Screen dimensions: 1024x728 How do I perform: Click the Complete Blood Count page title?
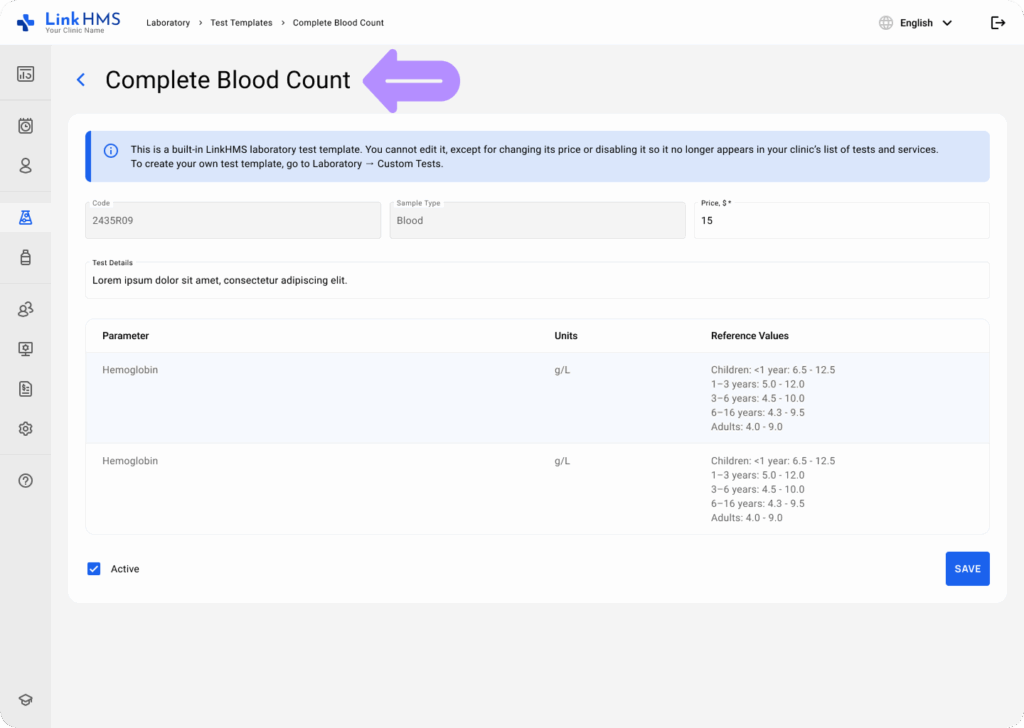(x=228, y=80)
